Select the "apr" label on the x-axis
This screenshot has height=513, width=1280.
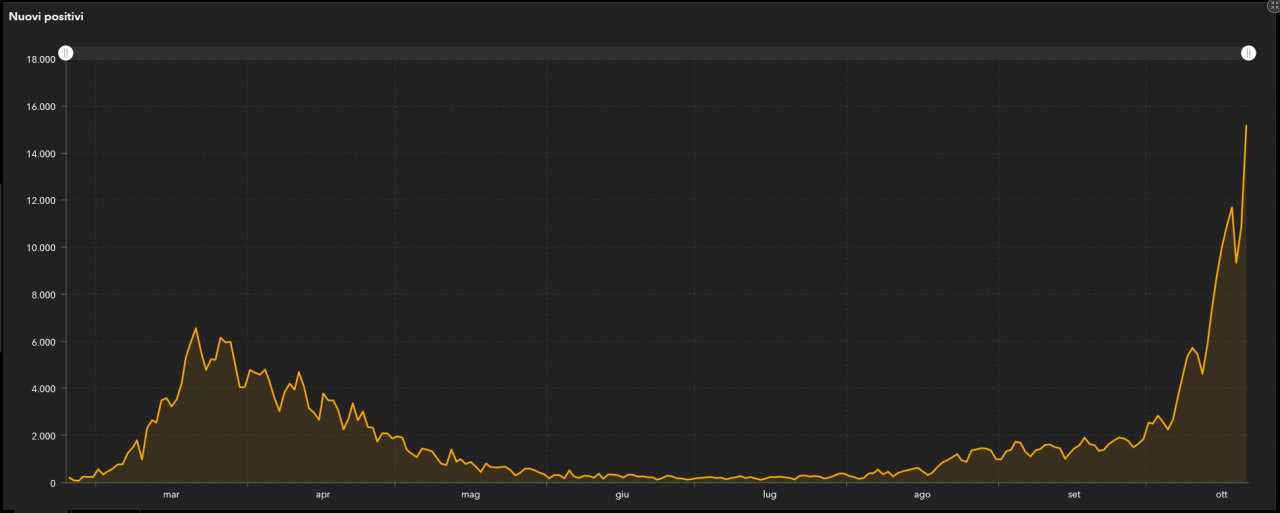[x=323, y=495]
